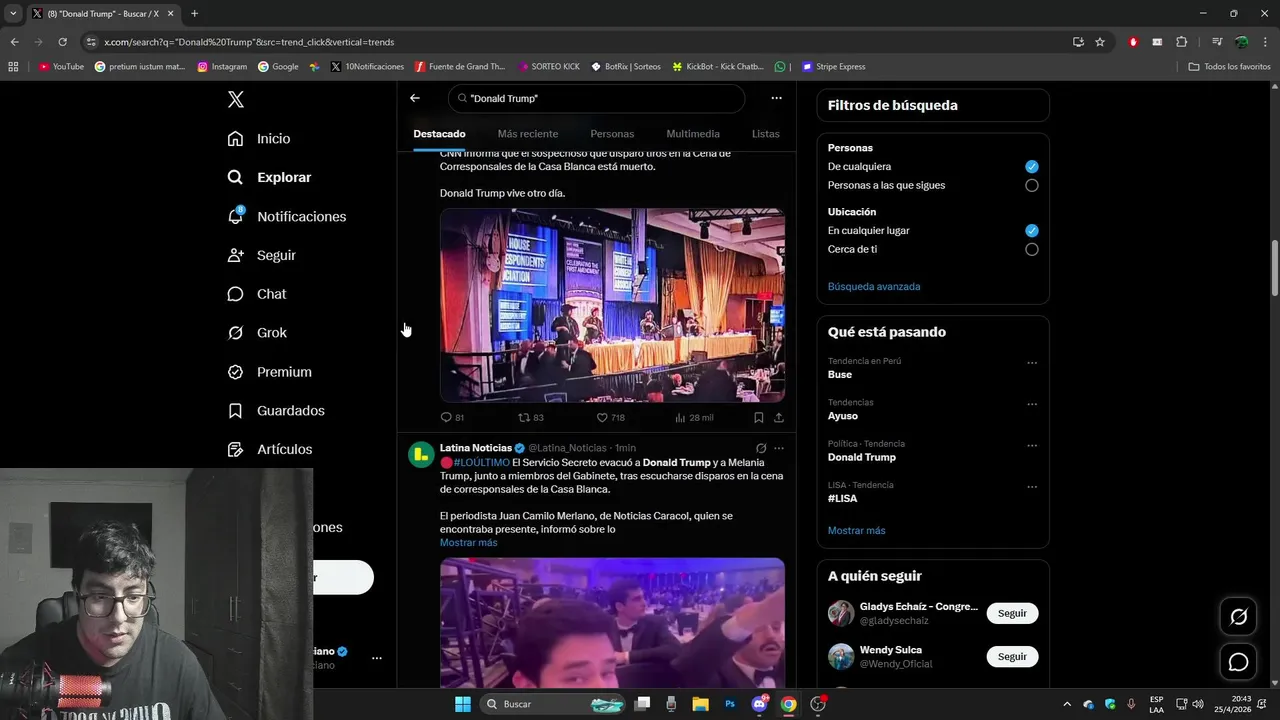Switch to the Personas tab
This screenshot has width=1280, height=720.
(x=612, y=134)
